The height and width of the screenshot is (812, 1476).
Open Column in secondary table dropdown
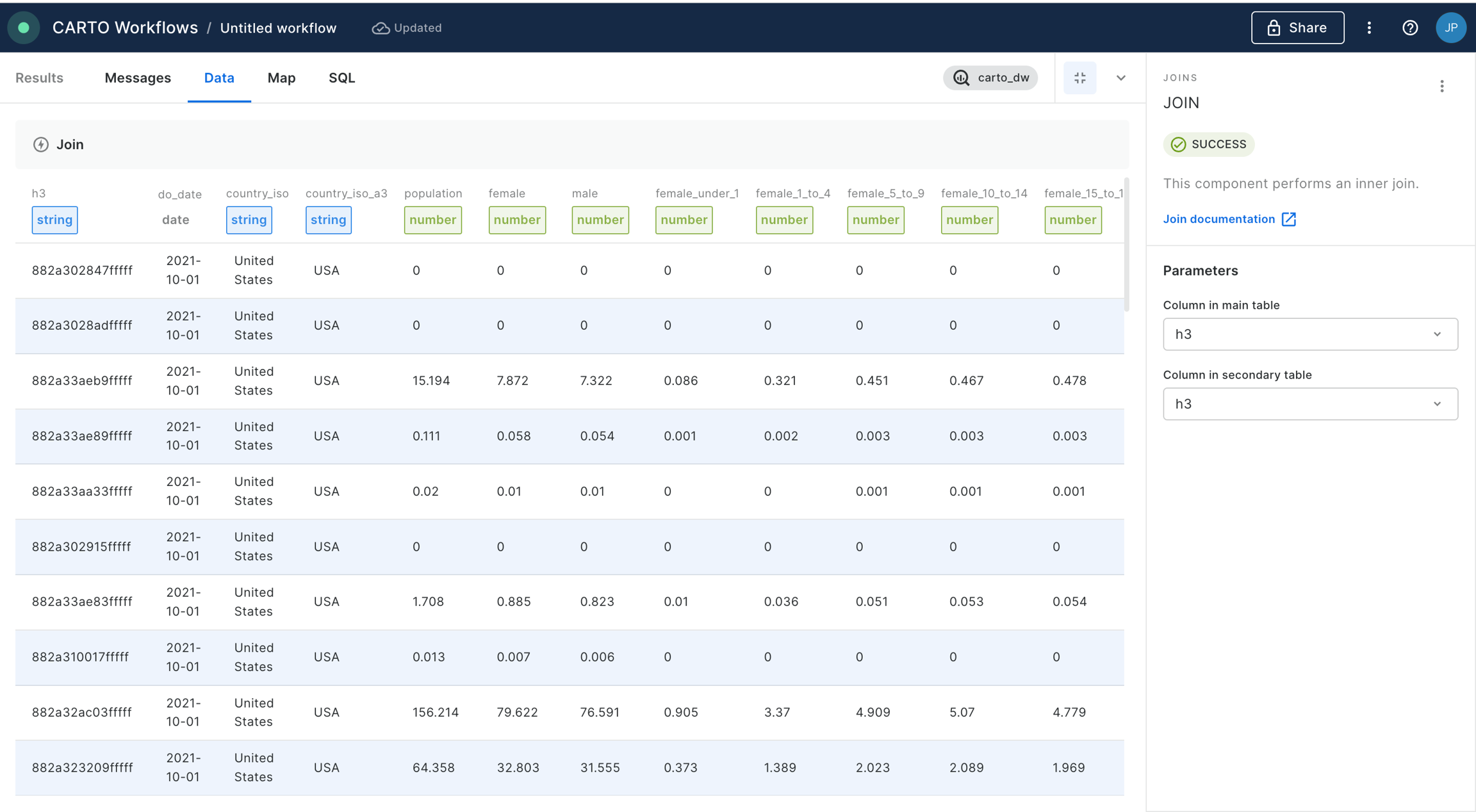tap(1310, 404)
